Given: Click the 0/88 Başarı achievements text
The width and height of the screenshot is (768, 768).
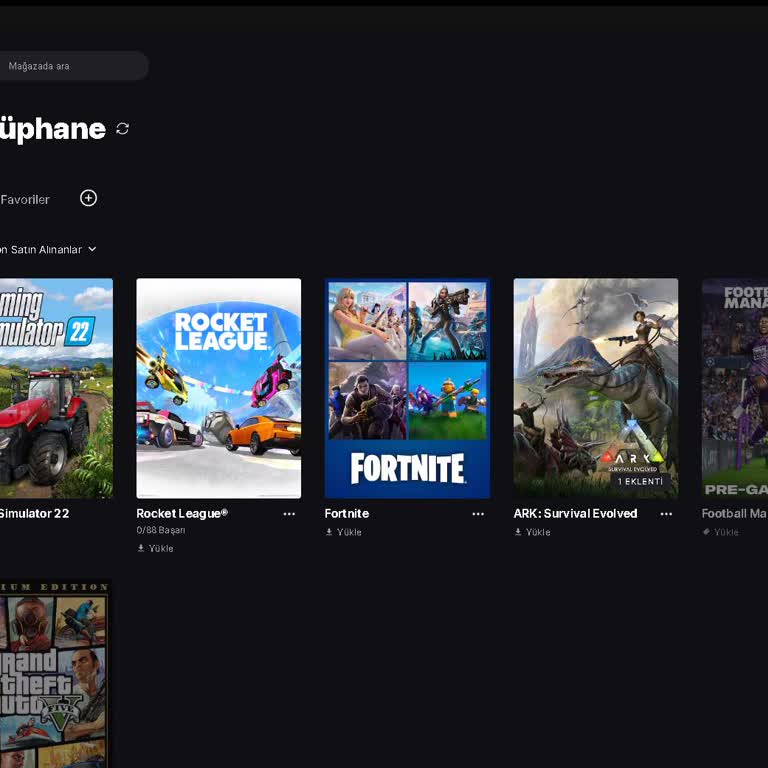Looking at the screenshot, I should coord(161,530).
